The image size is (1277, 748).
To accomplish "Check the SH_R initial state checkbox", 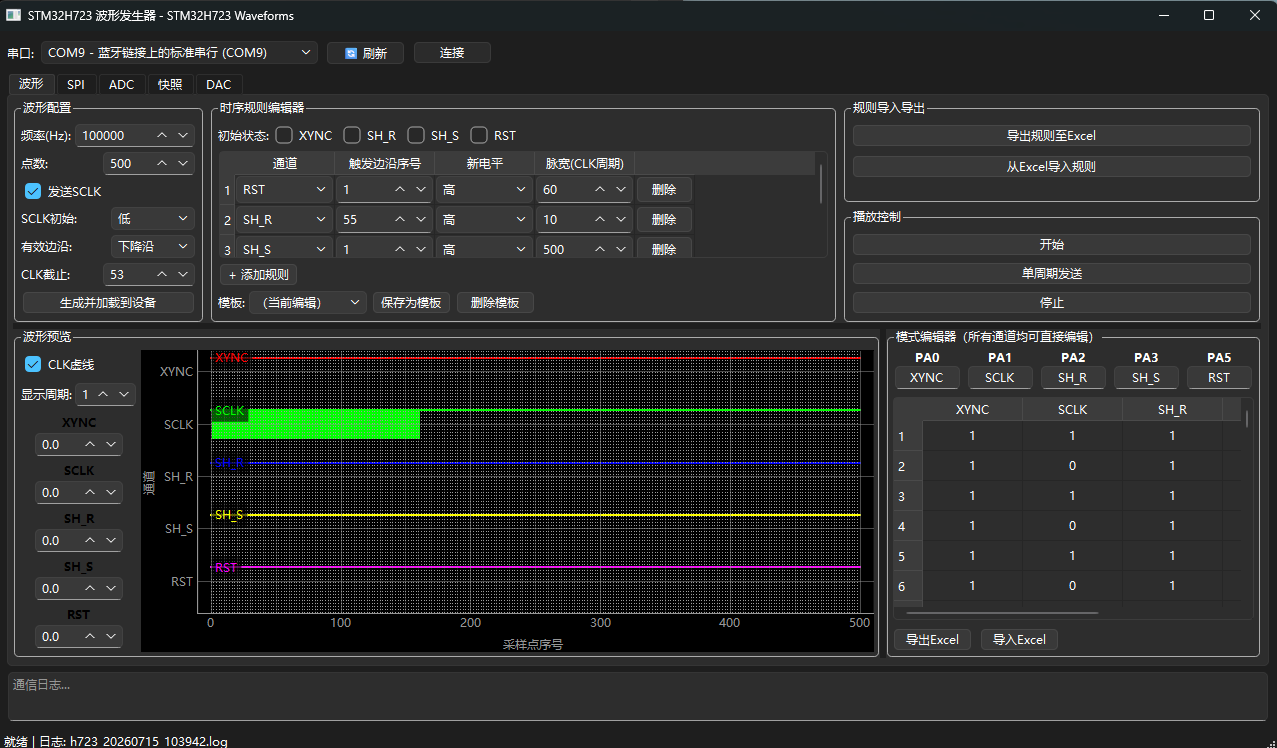I will [x=352, y=135].
